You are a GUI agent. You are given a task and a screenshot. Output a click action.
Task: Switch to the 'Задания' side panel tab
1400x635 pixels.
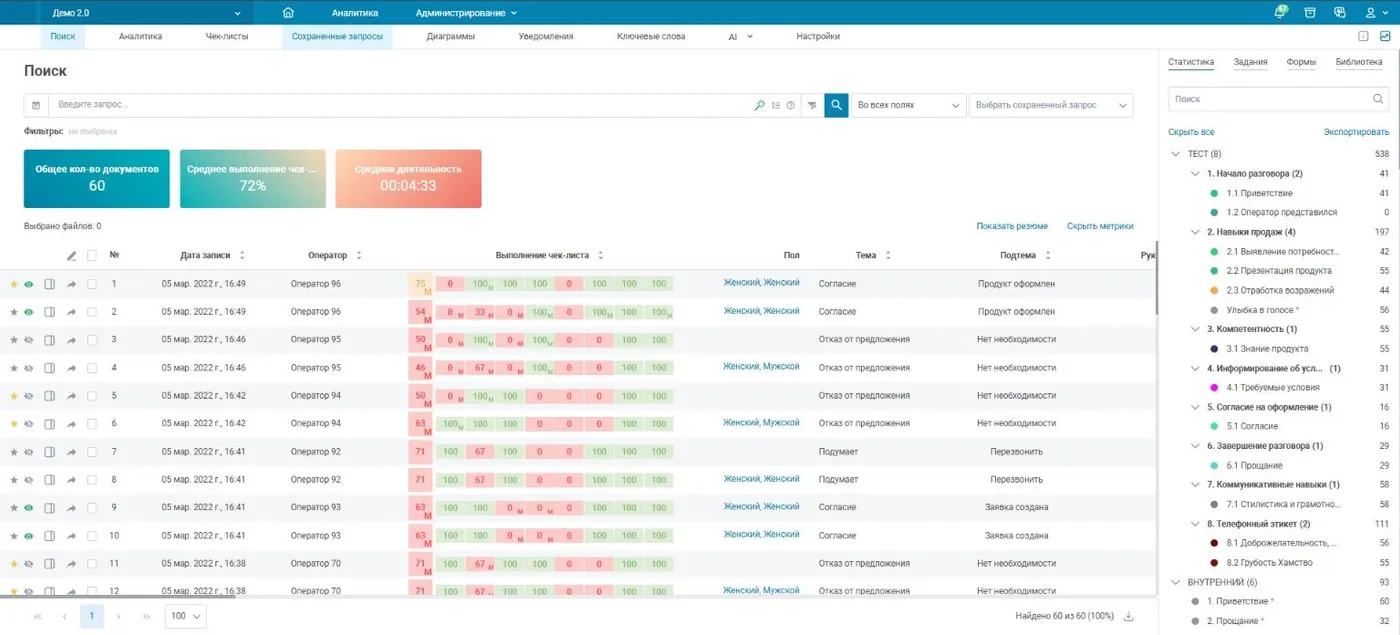(1250, 62)
